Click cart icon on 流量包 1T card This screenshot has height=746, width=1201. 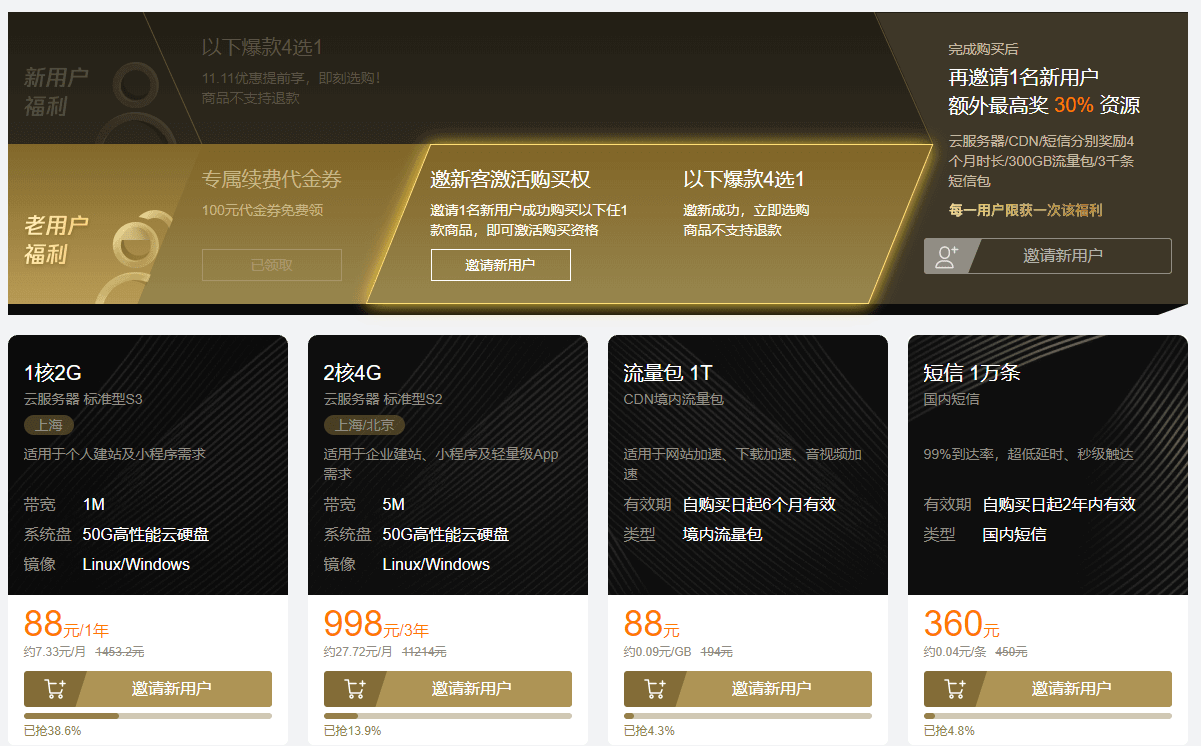pyautogui.click(x=654, y=689)
